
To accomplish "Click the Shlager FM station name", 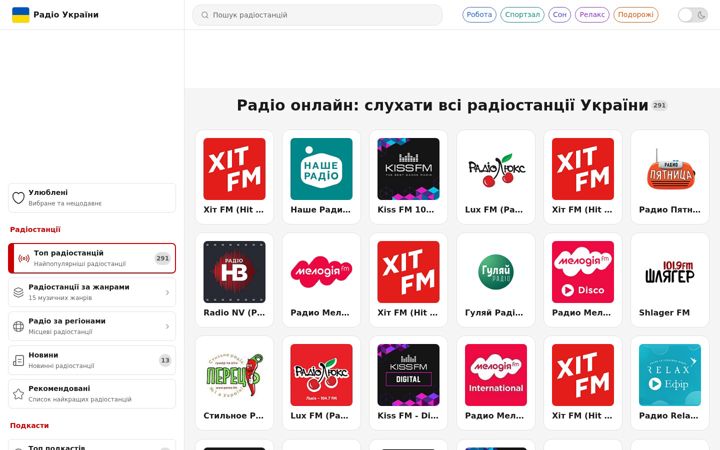I will [x=664, y=313].
